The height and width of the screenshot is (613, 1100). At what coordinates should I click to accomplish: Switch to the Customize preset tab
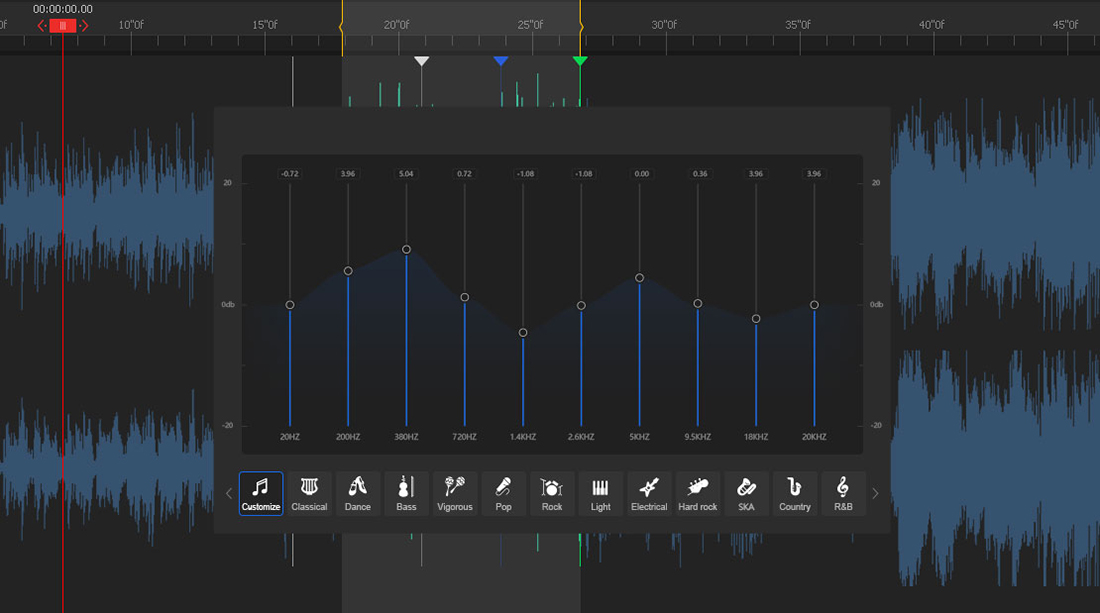click(260, 492)
